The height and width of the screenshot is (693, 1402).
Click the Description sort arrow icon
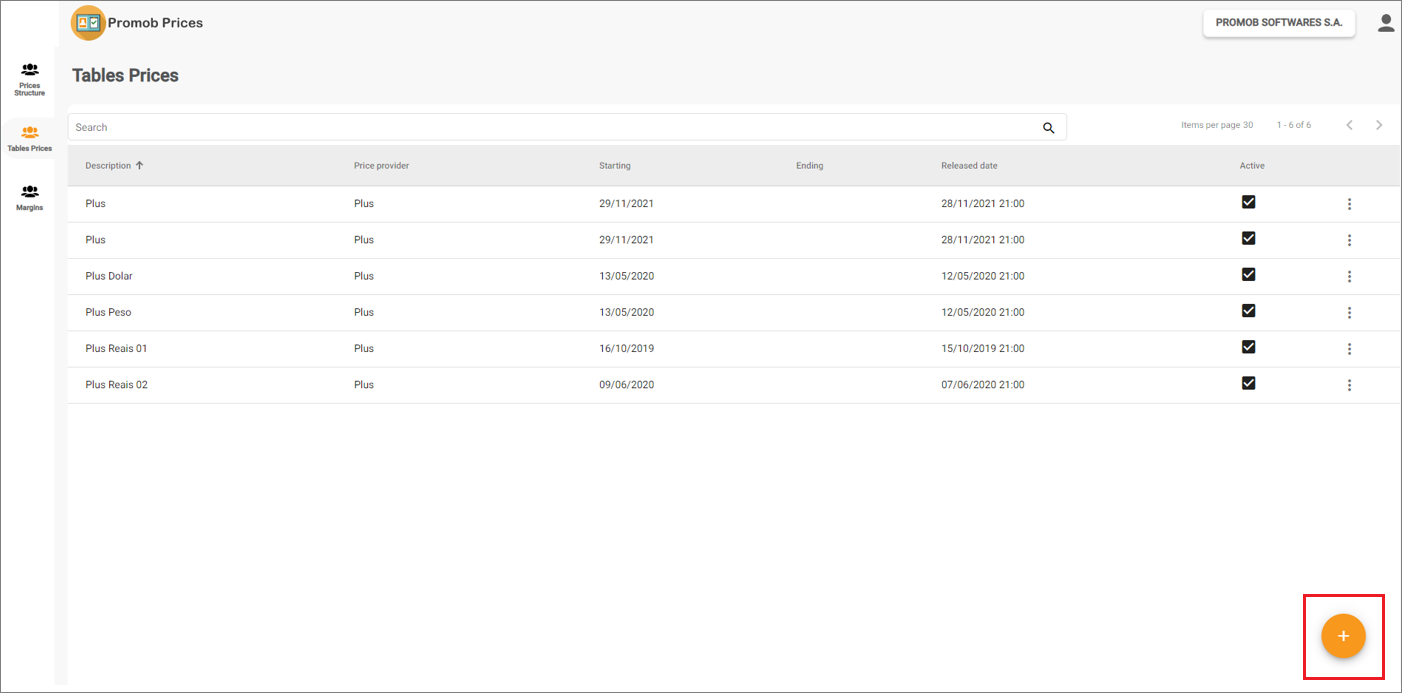point(139,165)
